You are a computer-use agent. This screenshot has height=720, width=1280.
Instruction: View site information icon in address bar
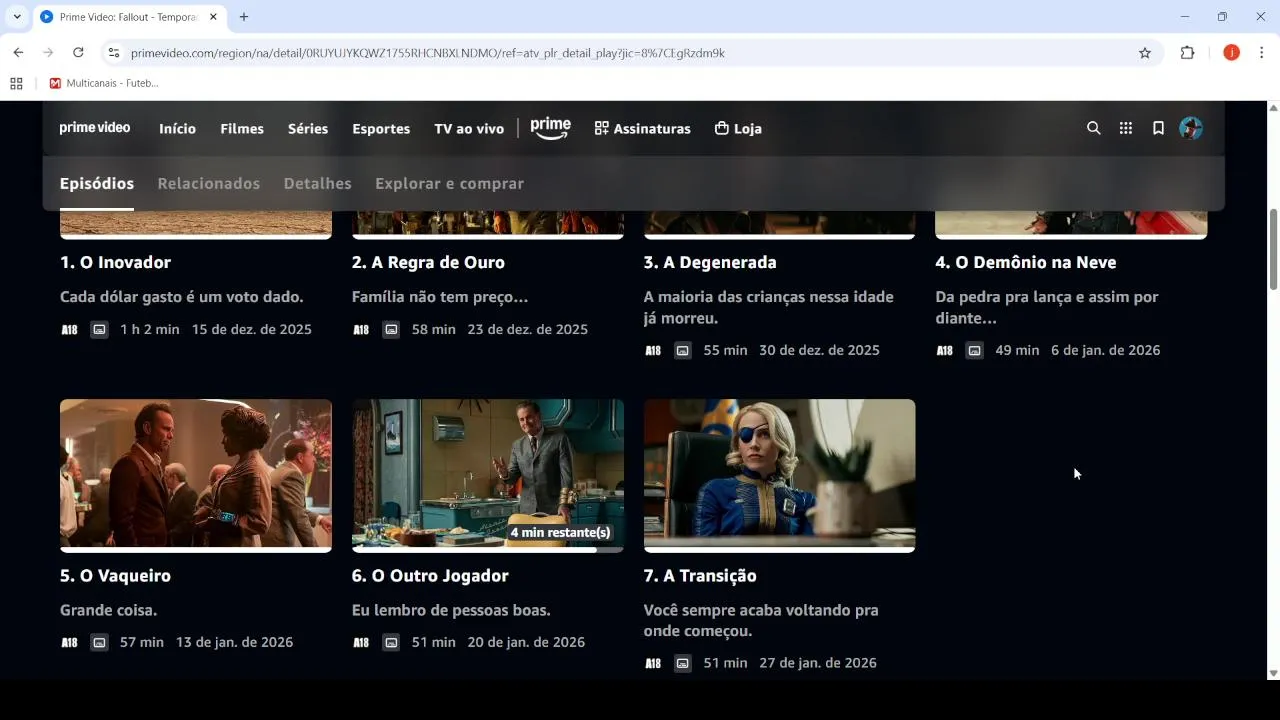click(x=114, y=53)
